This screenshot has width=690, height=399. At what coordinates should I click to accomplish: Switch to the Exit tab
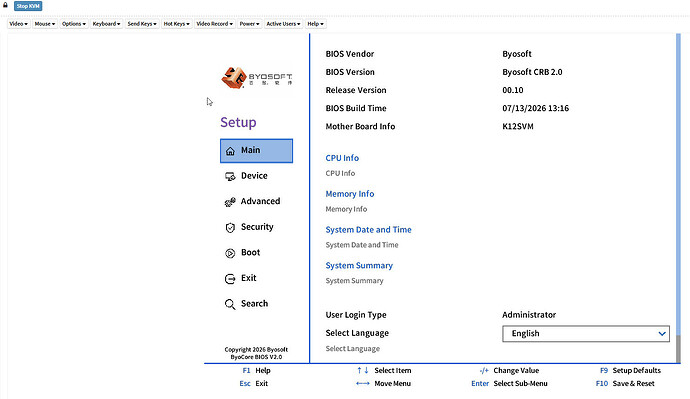257,278
